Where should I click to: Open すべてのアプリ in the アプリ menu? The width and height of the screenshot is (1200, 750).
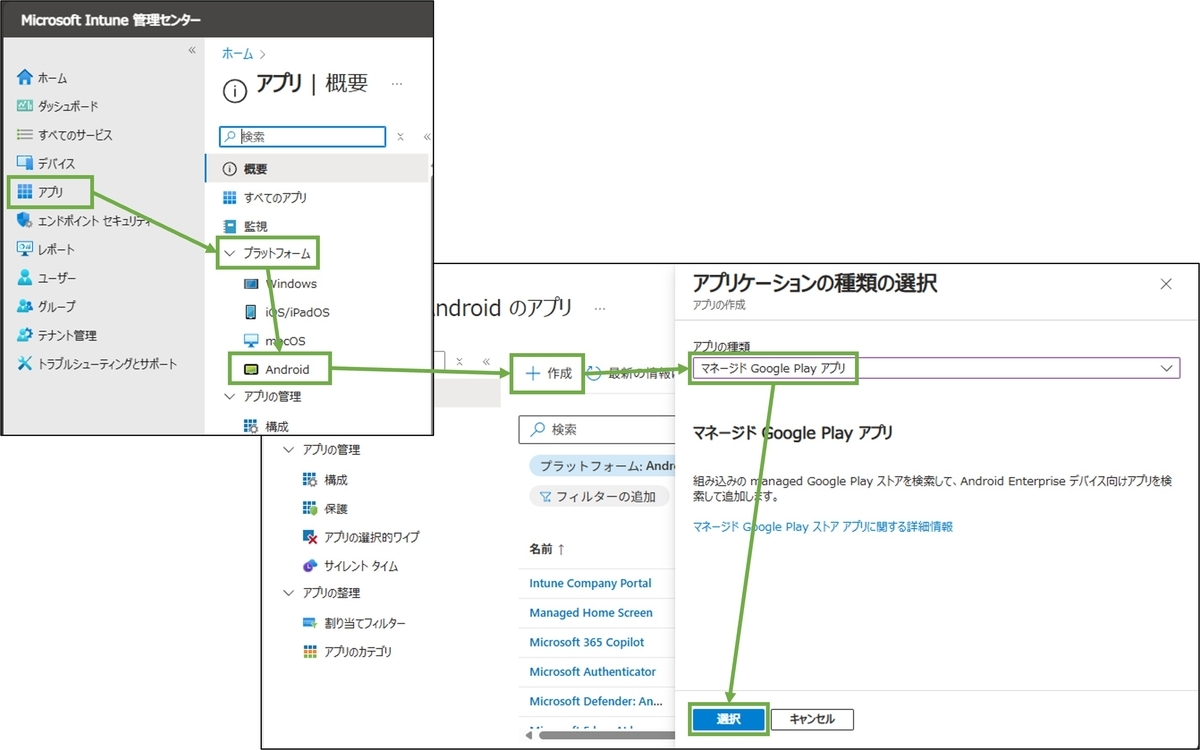tap(265, 198)
